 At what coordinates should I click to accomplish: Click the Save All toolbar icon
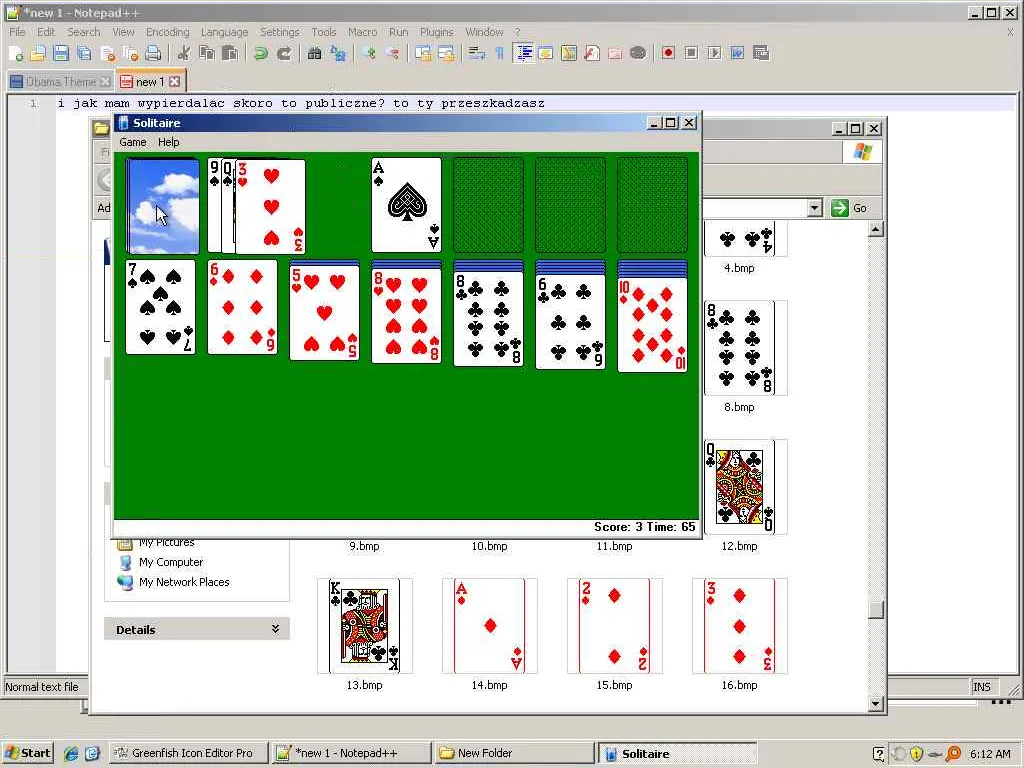tap(84, 54)
